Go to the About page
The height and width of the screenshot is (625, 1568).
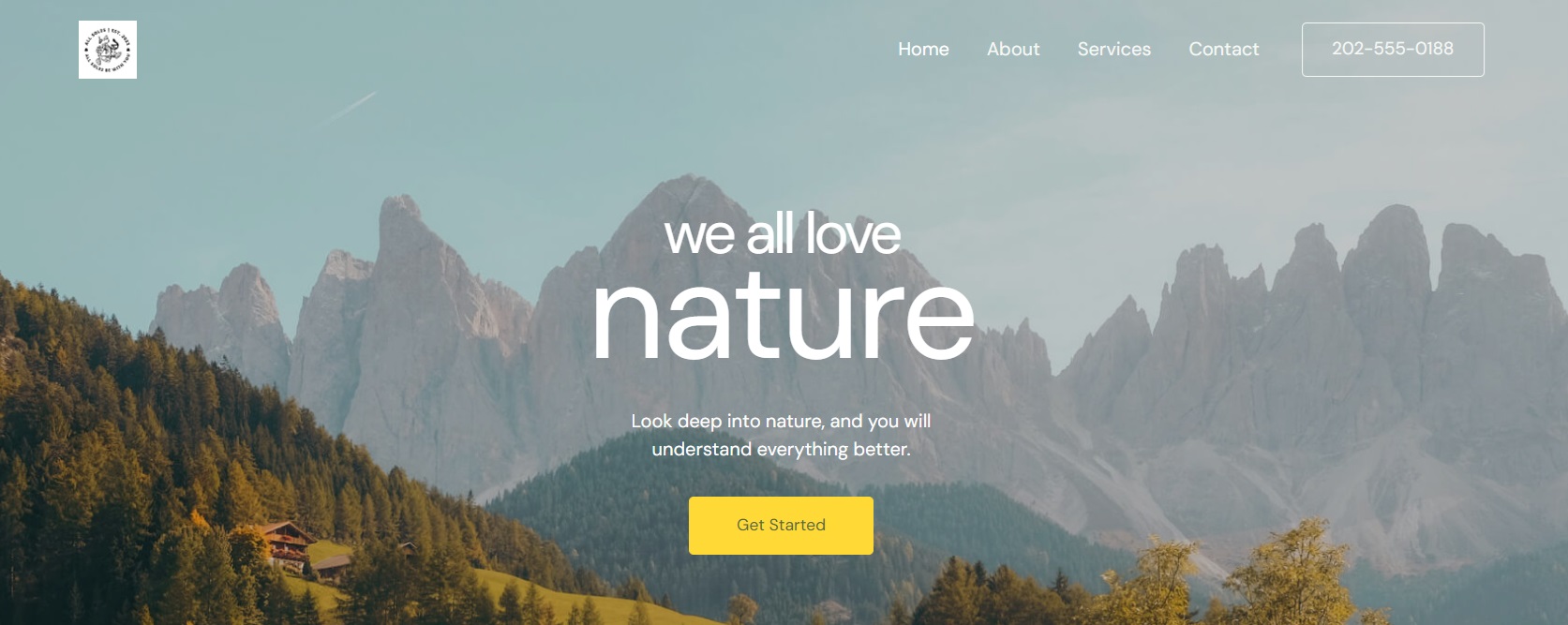(1013, 49)
